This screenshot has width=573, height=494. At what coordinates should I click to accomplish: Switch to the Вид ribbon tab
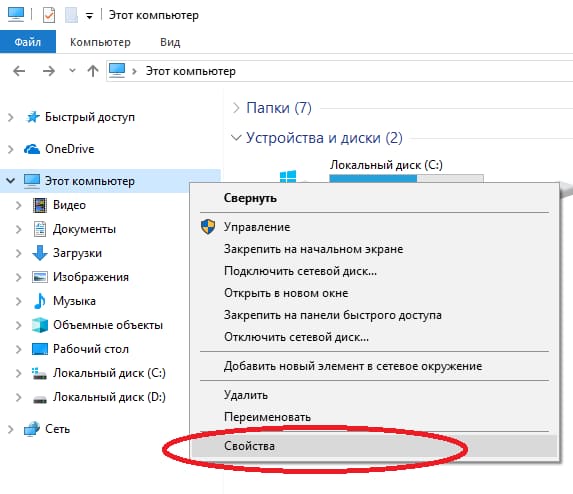pyautogui.click(x=170, y=42)
